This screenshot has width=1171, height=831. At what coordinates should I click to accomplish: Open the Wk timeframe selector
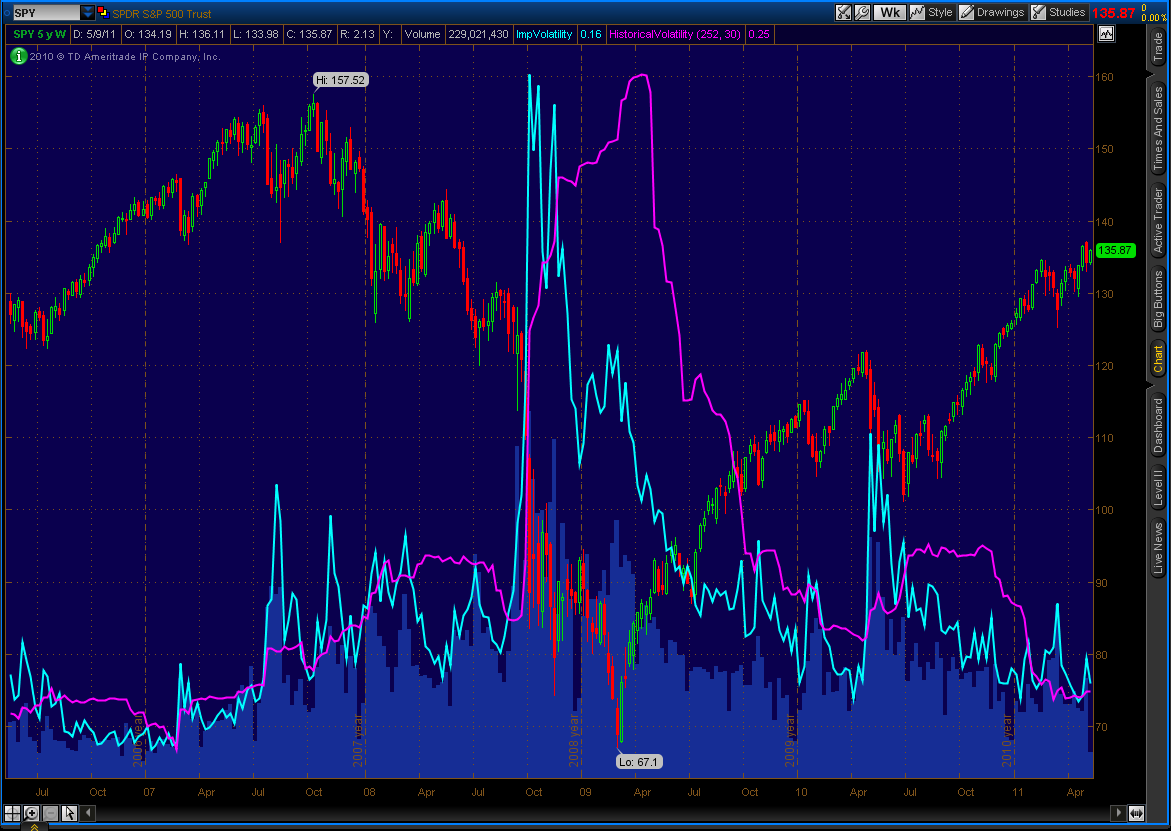[x=889, y=12]
